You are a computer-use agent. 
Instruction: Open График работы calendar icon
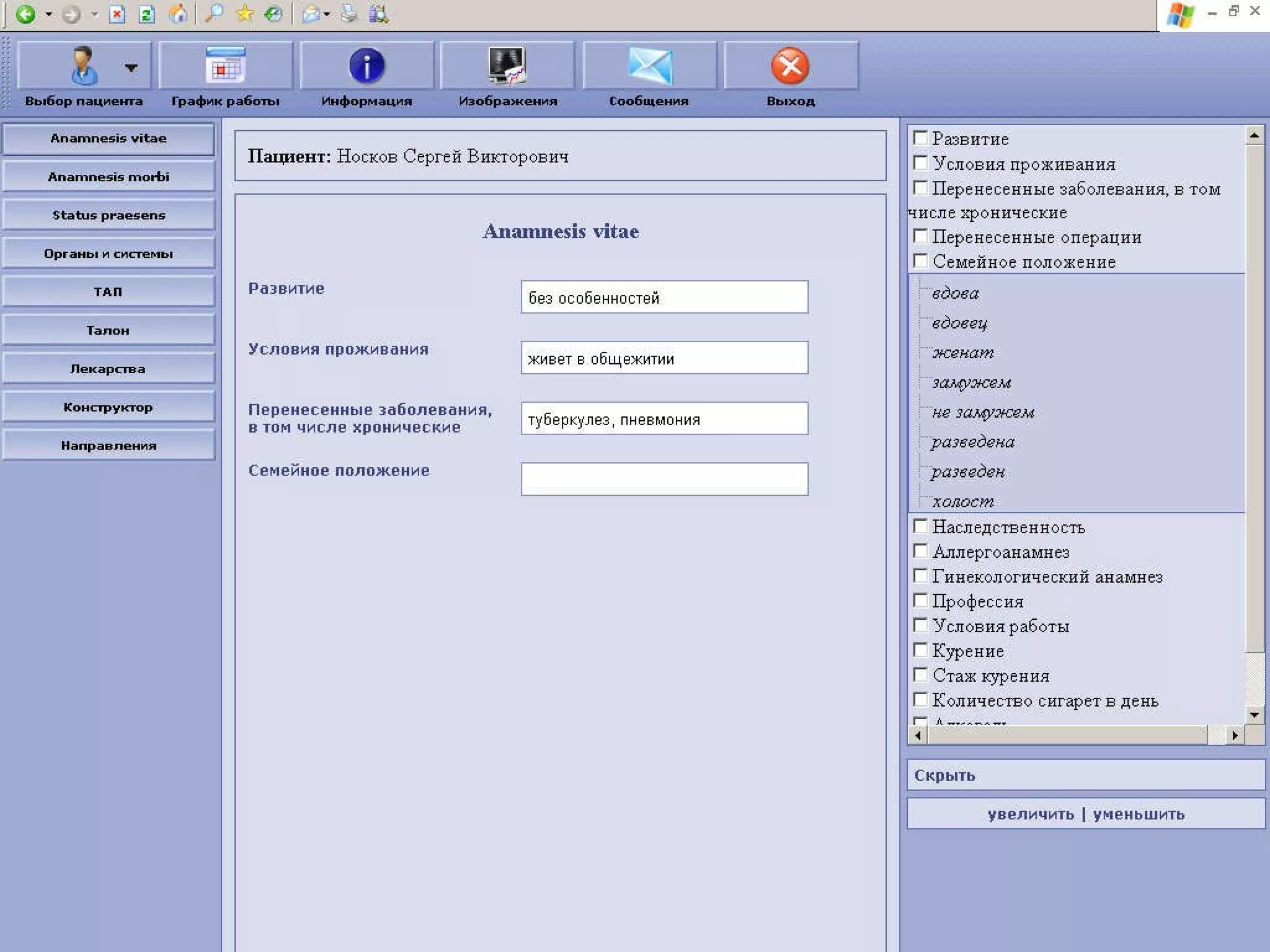click(x=226, y=66)
